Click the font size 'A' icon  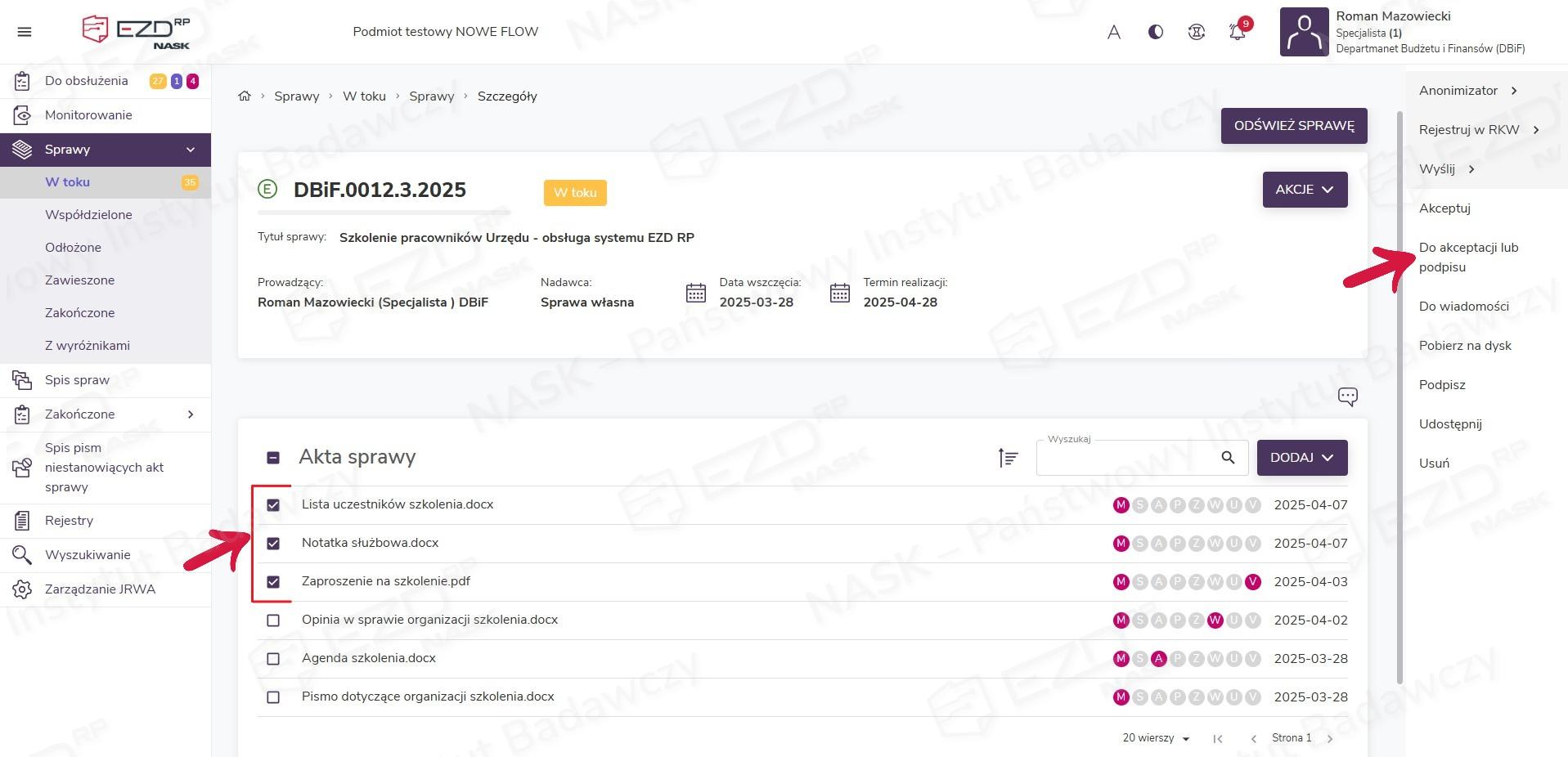pyautogui.click(x=1113, y=32)
